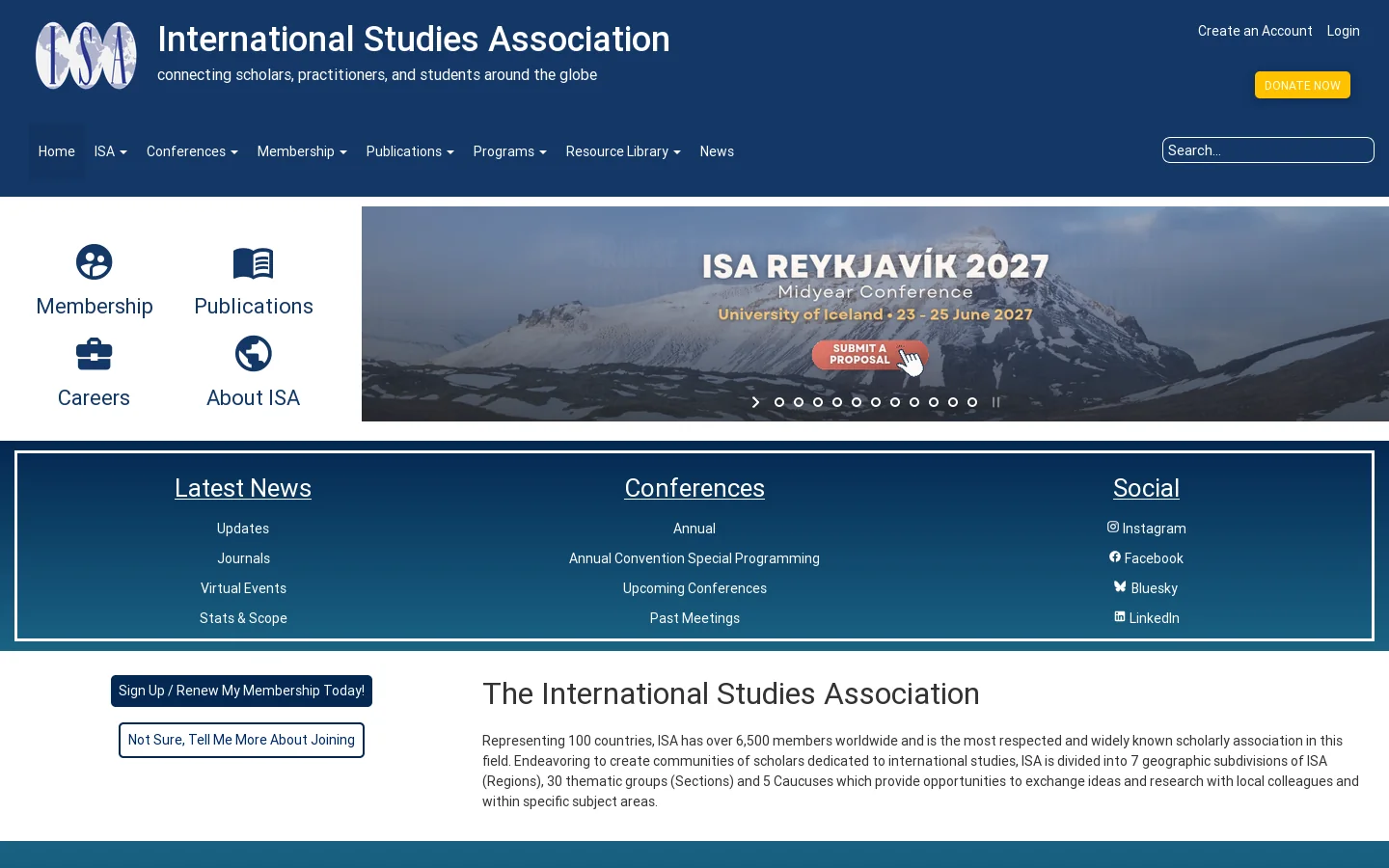
Task: Open Virtual Events link
Action: 243,588
